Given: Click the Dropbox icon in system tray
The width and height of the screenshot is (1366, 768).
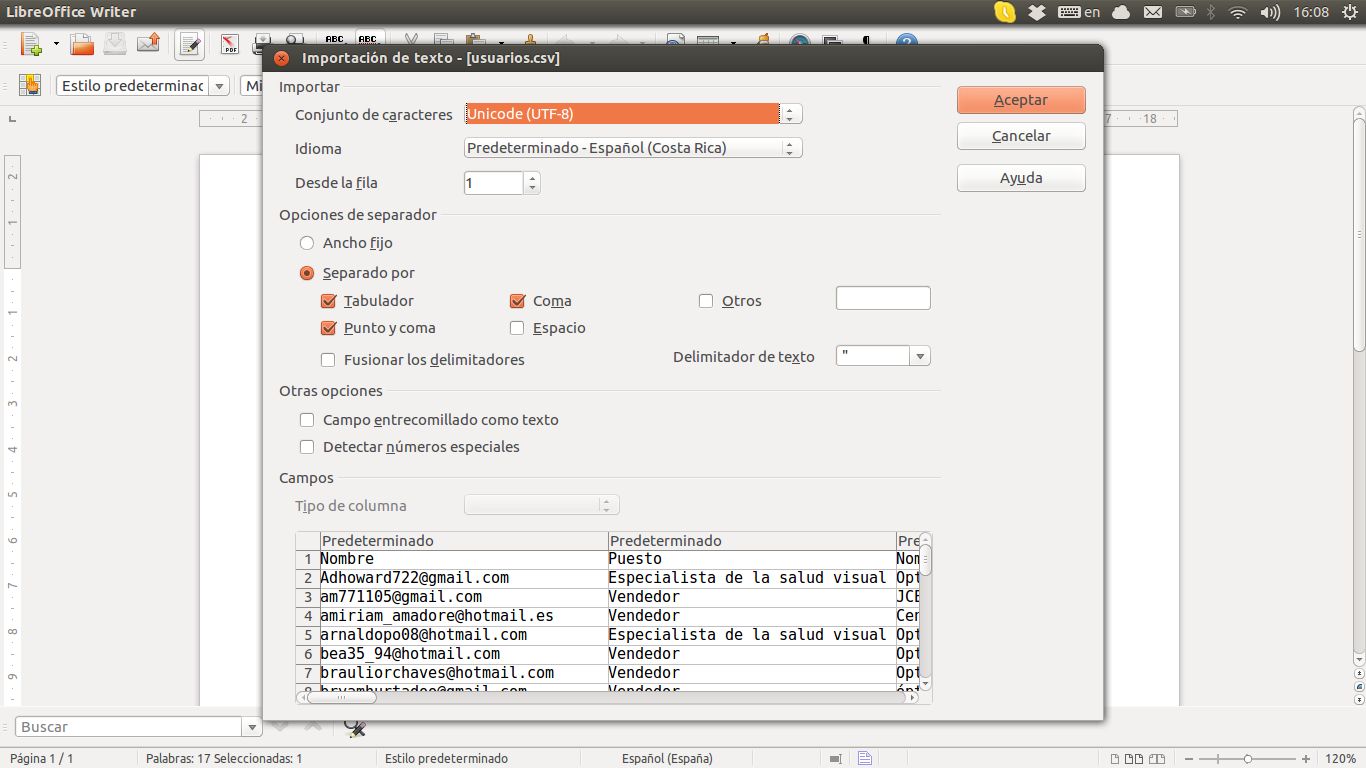Looking at the screenshot, I should (1037, 12).
